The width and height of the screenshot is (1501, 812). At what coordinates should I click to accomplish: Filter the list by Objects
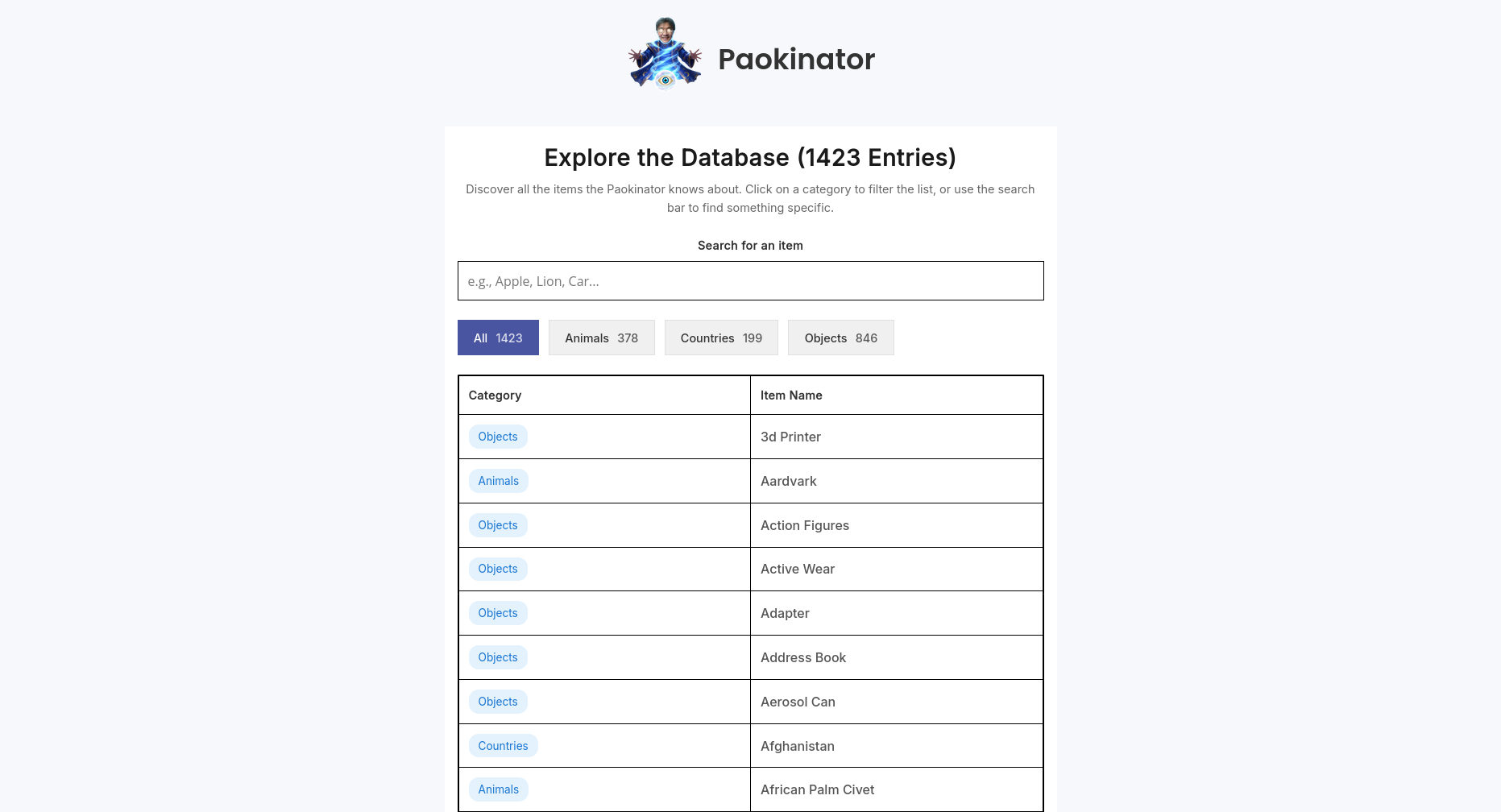tap(840, 338)
